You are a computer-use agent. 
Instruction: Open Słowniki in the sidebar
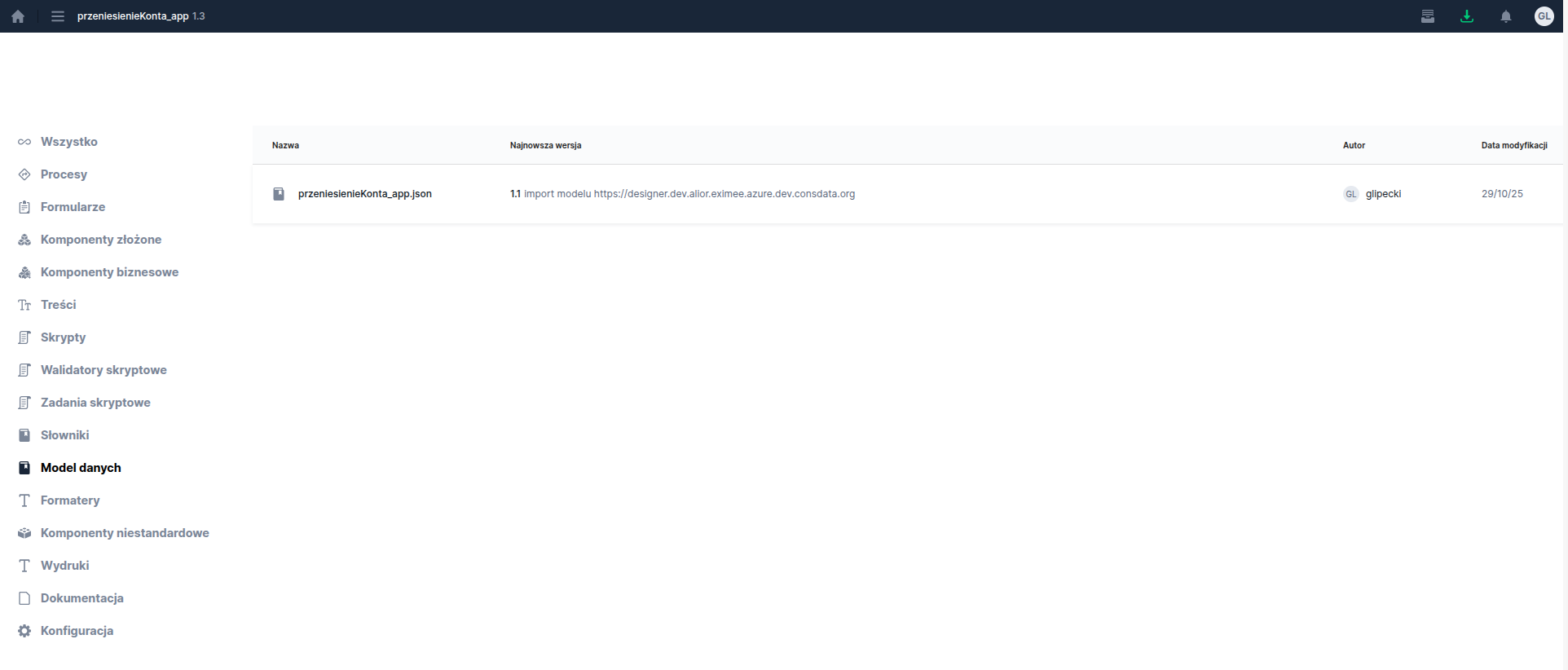click(x=64, y=435)
